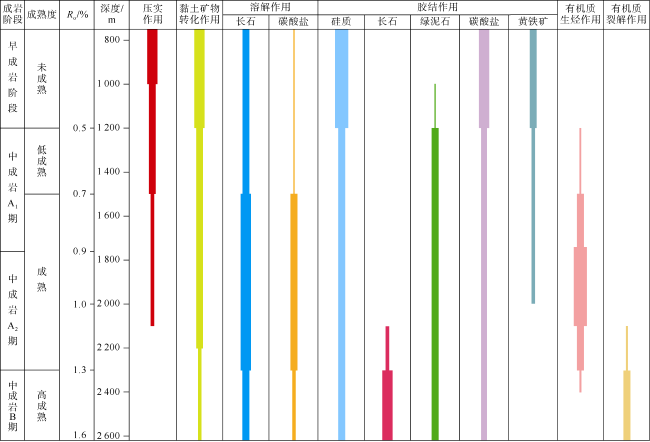Click the 胶结作用 group header

pos(437,7)
